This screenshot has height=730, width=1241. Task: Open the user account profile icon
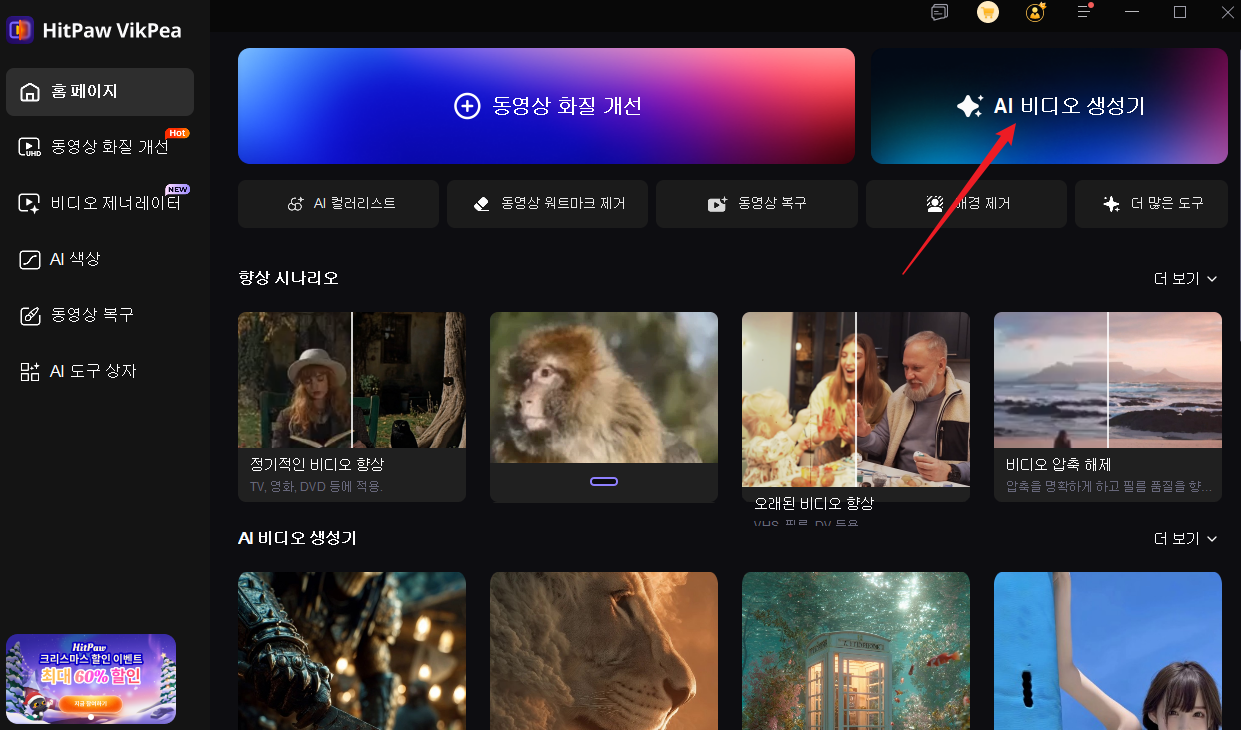(1036, 12)
